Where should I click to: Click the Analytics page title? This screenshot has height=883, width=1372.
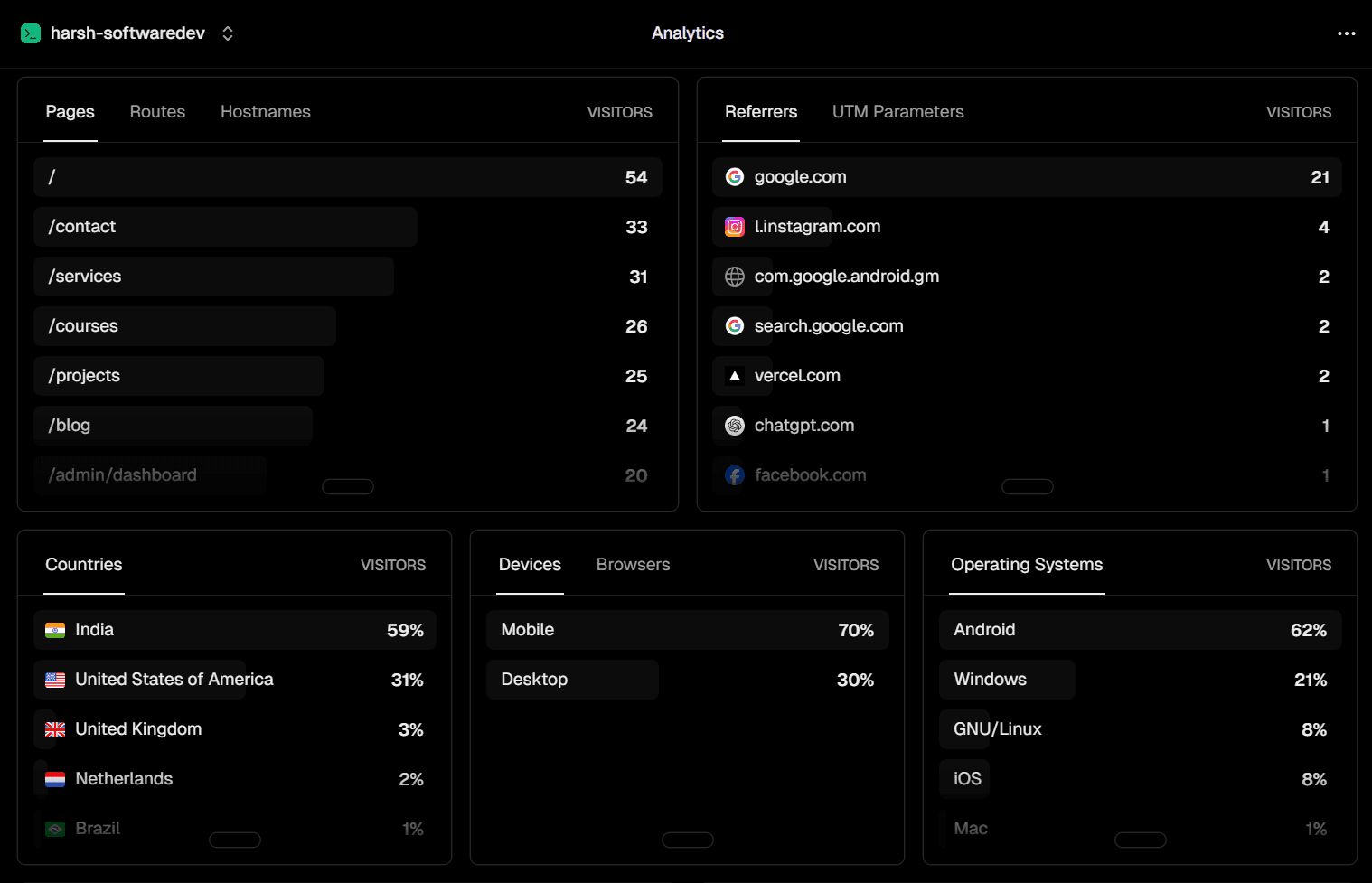click(688, 33)
